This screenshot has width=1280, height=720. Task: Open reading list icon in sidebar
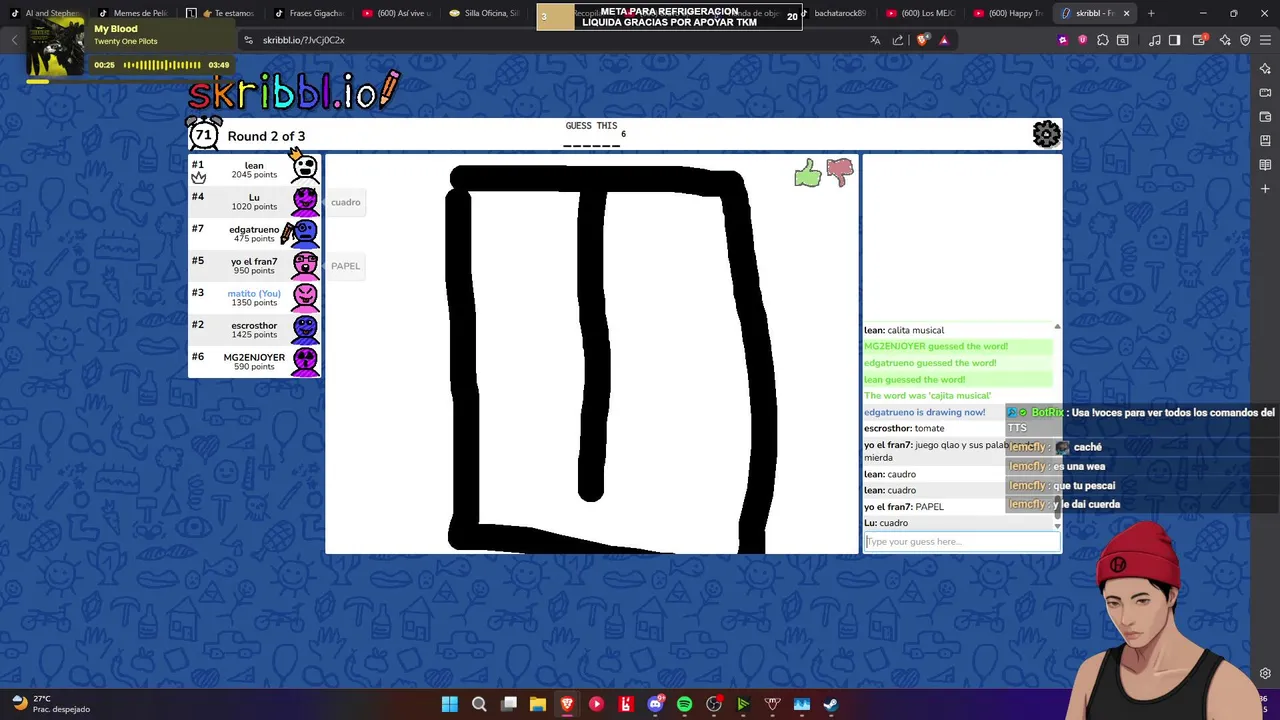[1265, 165]
